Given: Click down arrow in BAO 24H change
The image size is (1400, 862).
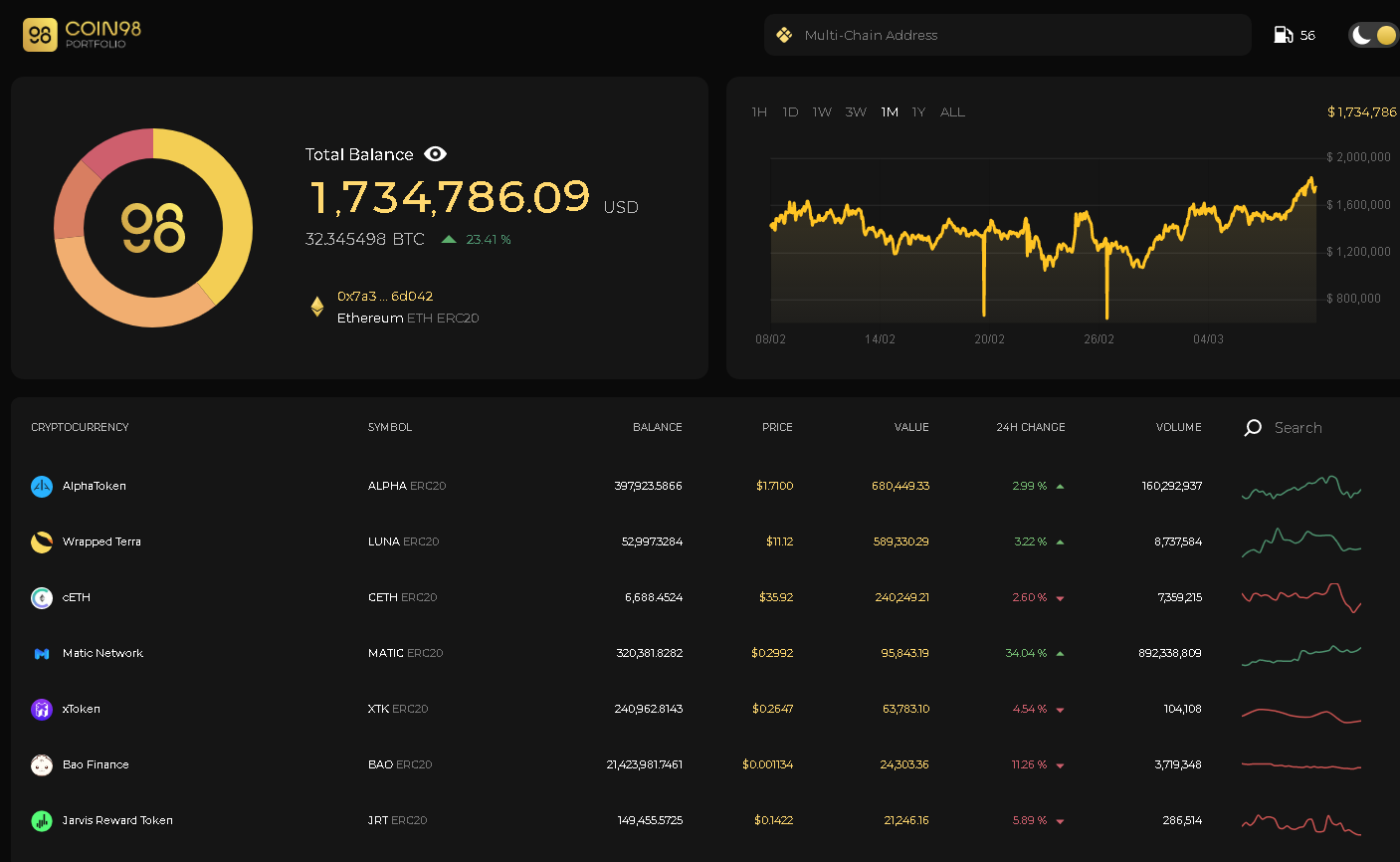Looking at the screenshot, I should pyautogui.click(x=1060, y=765).
